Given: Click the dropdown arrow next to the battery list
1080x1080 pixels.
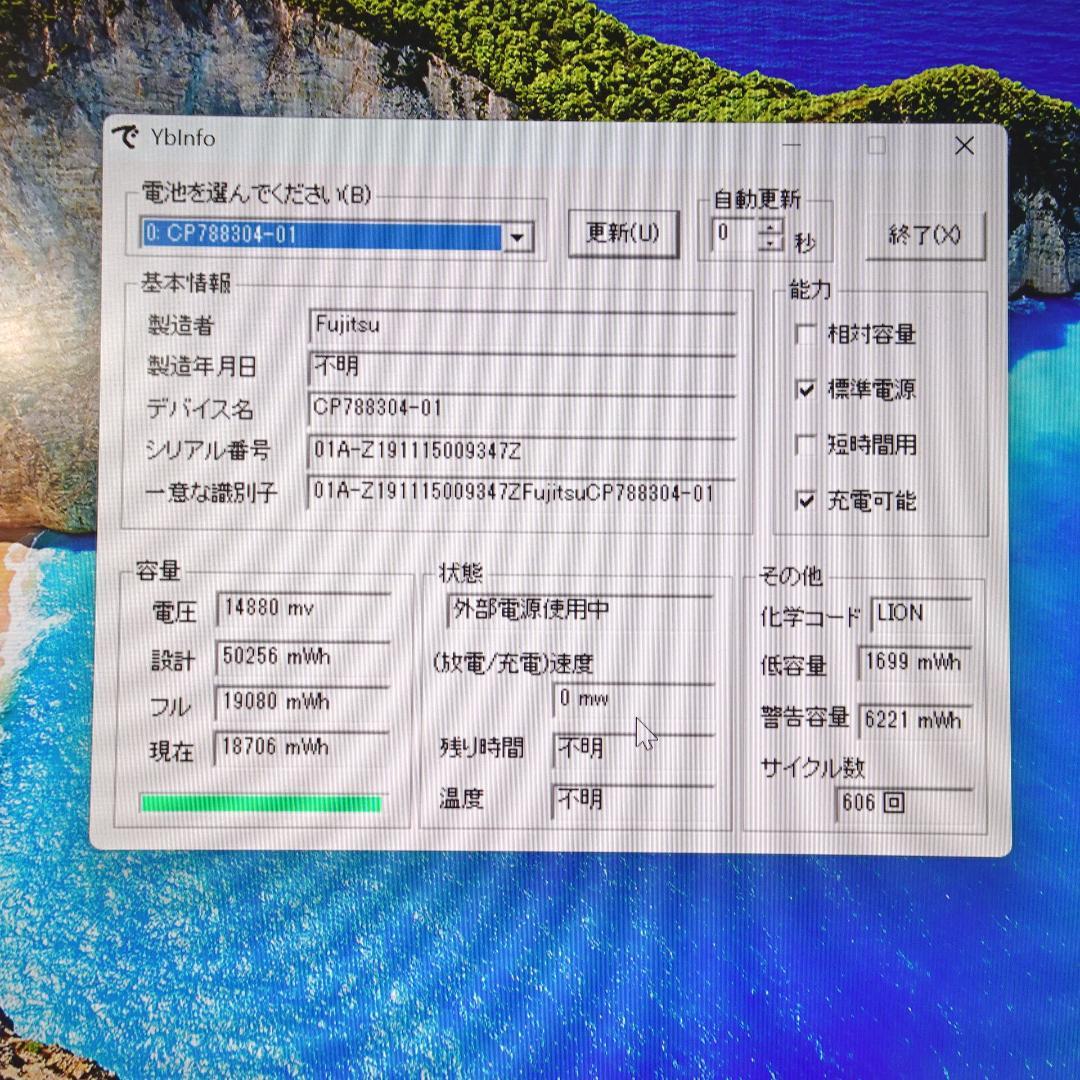Looking at the screenshot, I should pyautogui.click(x=518, y=237).
